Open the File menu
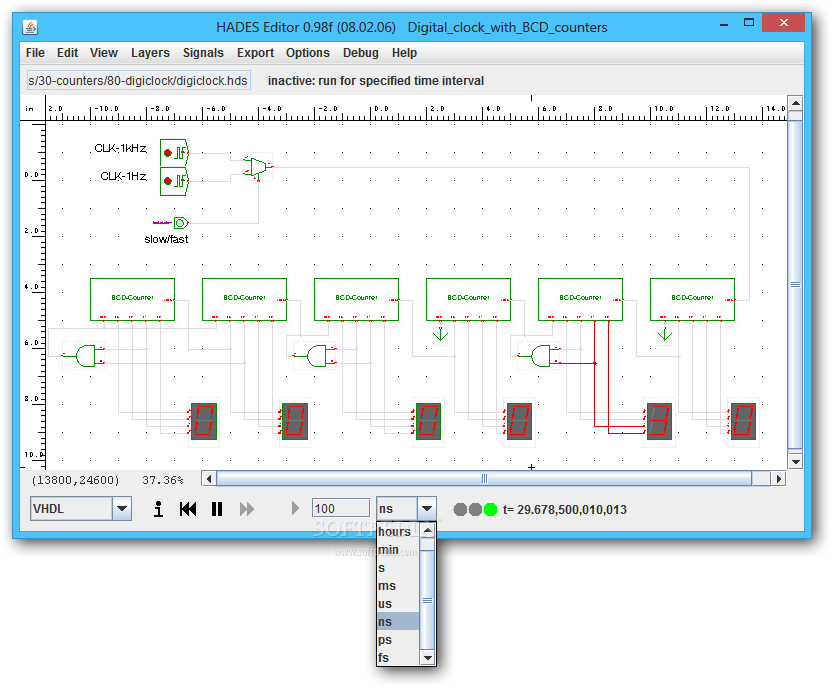Viewport: 832px width, 687px height. (x=35, y=53)
